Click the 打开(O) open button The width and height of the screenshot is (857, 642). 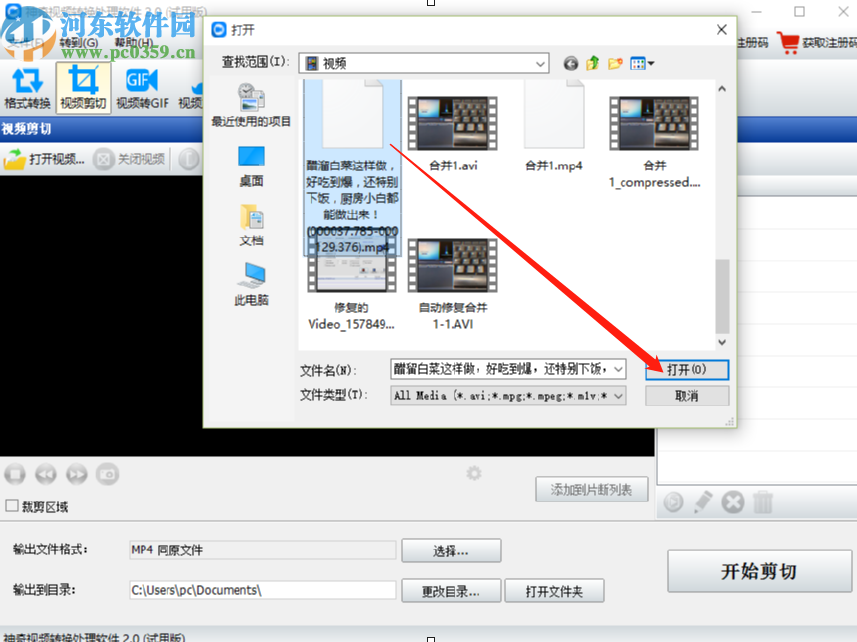click(686, 370)
